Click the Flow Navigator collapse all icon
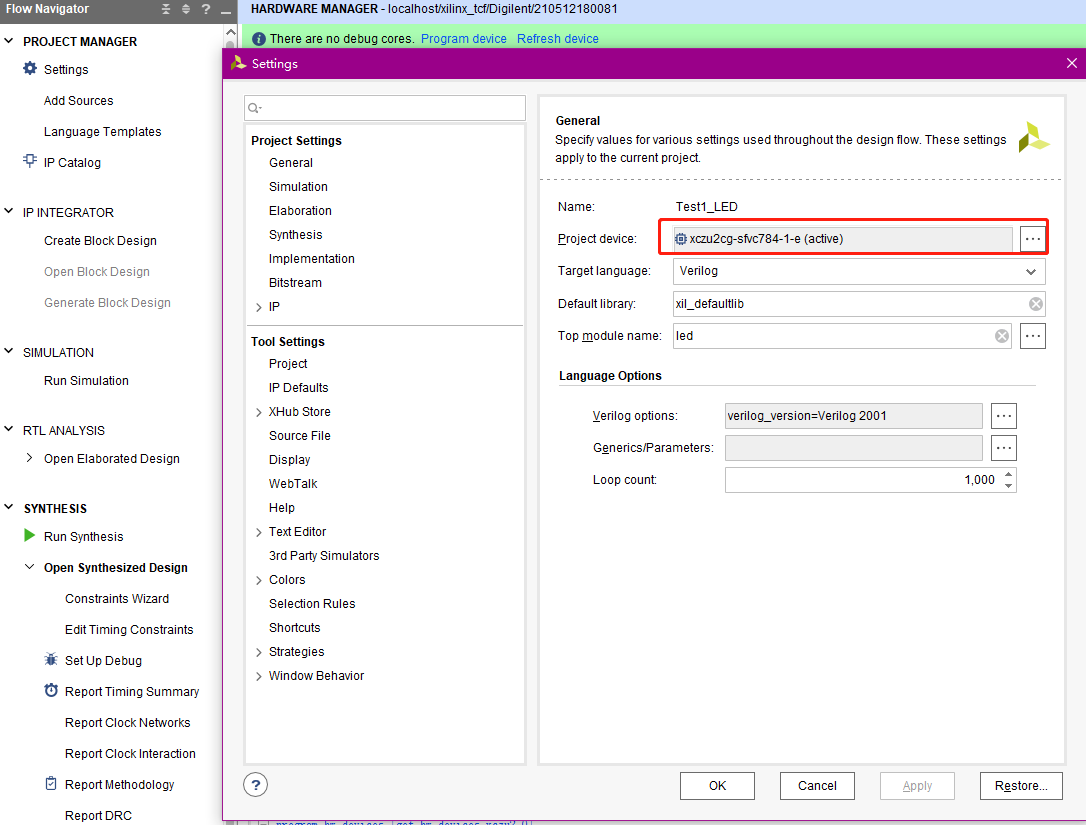 pos(166,9)
